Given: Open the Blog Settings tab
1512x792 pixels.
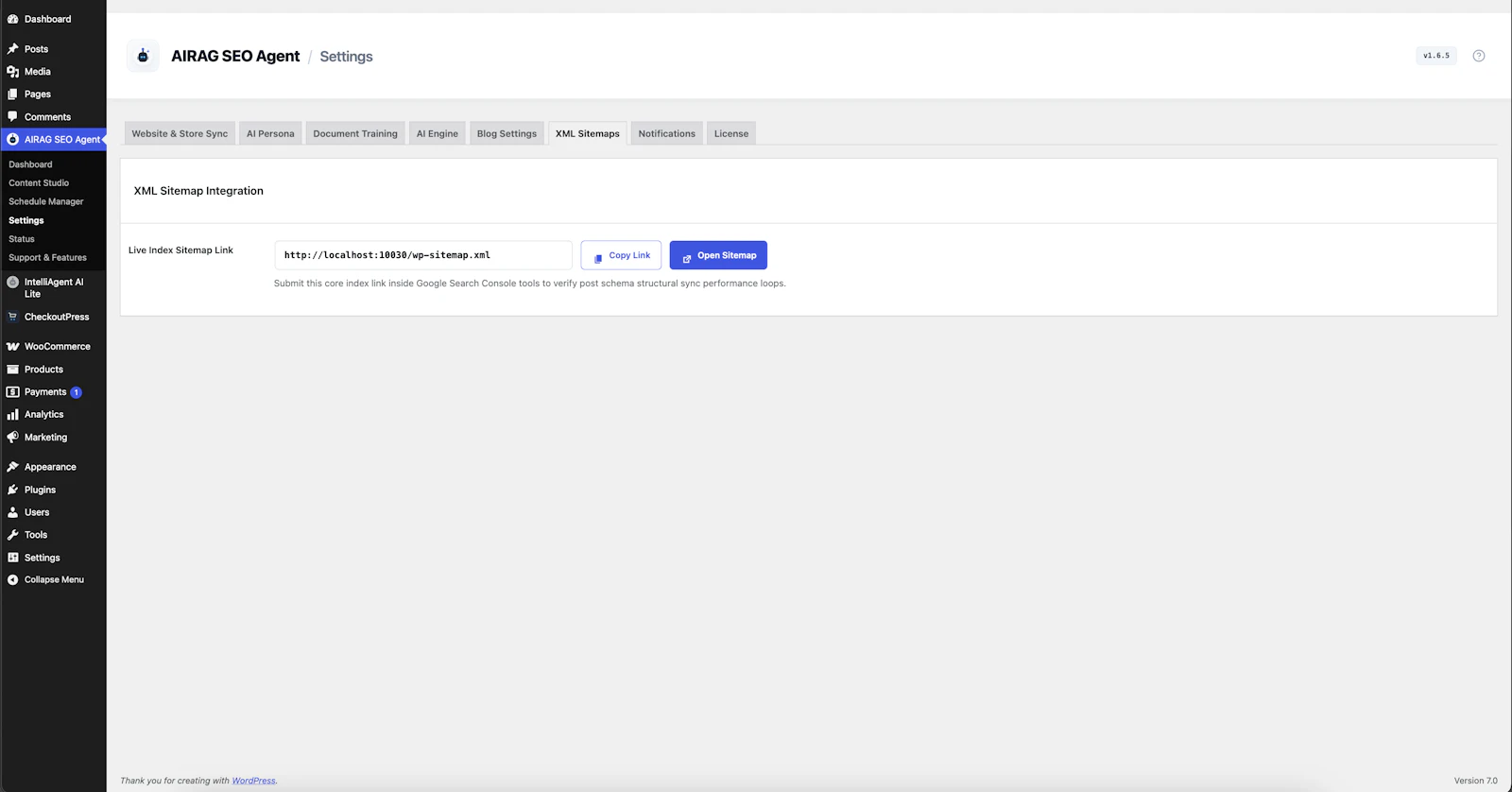Looking at the screenshot, I should 507,133.
